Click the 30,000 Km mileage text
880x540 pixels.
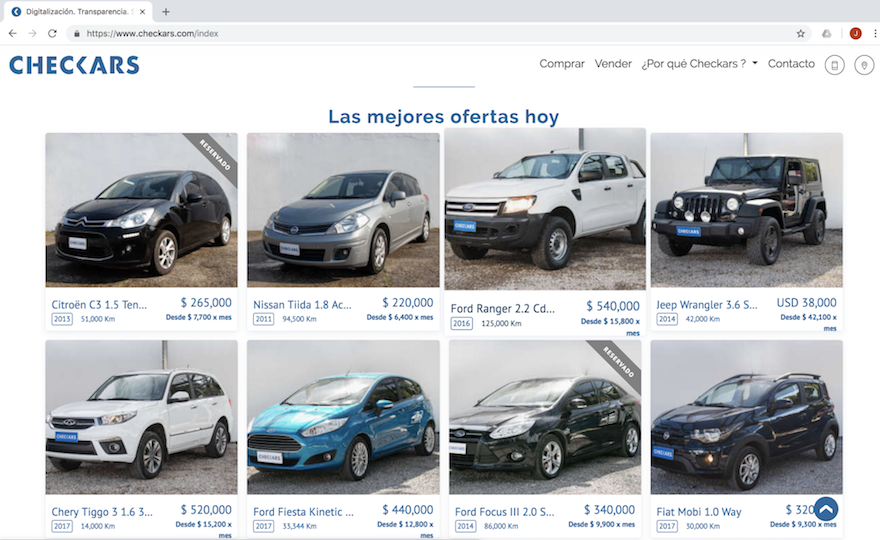click(x=703, y=526)
